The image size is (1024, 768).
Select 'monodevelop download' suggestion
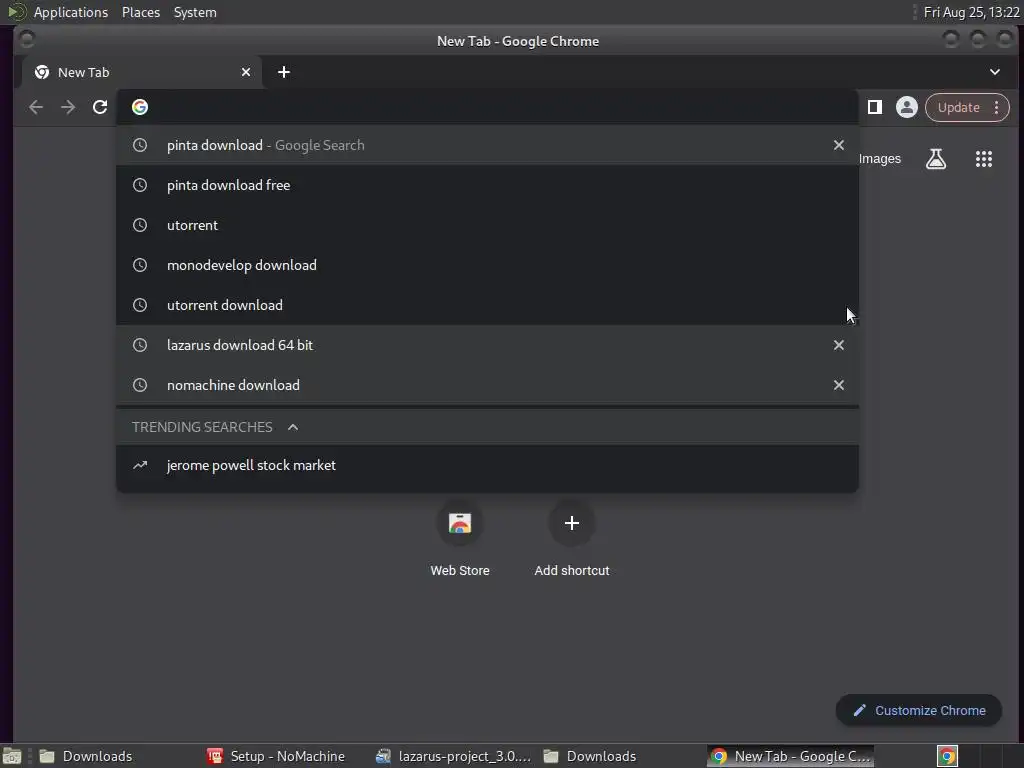487,265
